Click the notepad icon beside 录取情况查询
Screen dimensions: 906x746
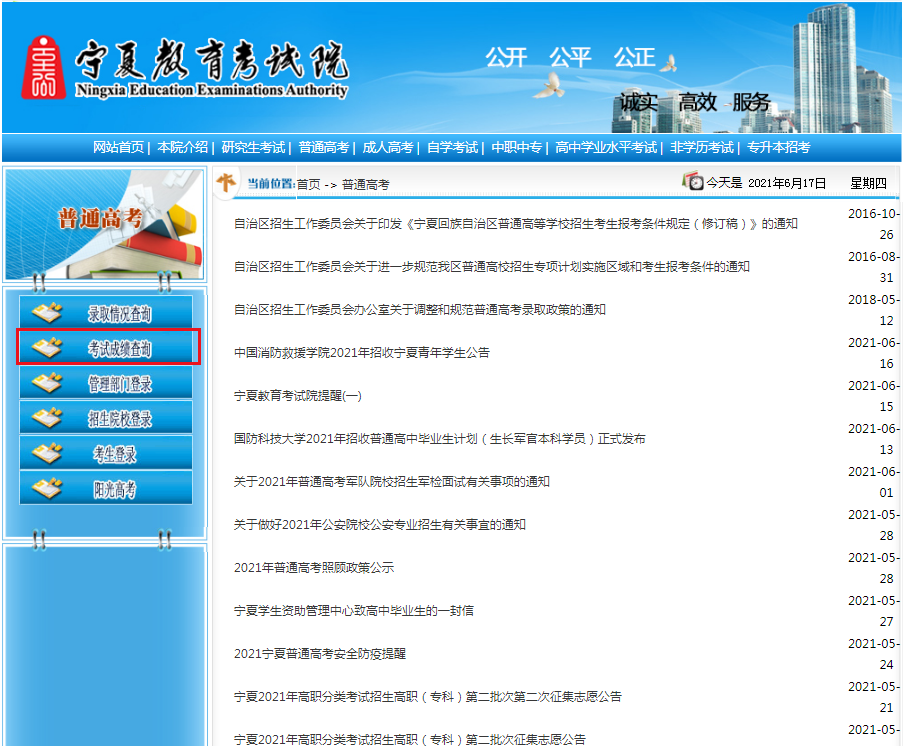[x=47, y=313]
